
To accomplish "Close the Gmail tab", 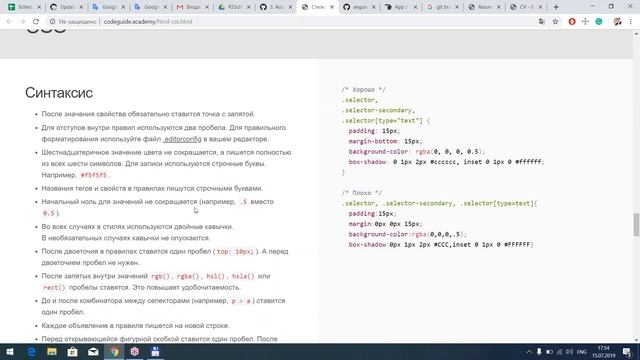I will [207, 7].
